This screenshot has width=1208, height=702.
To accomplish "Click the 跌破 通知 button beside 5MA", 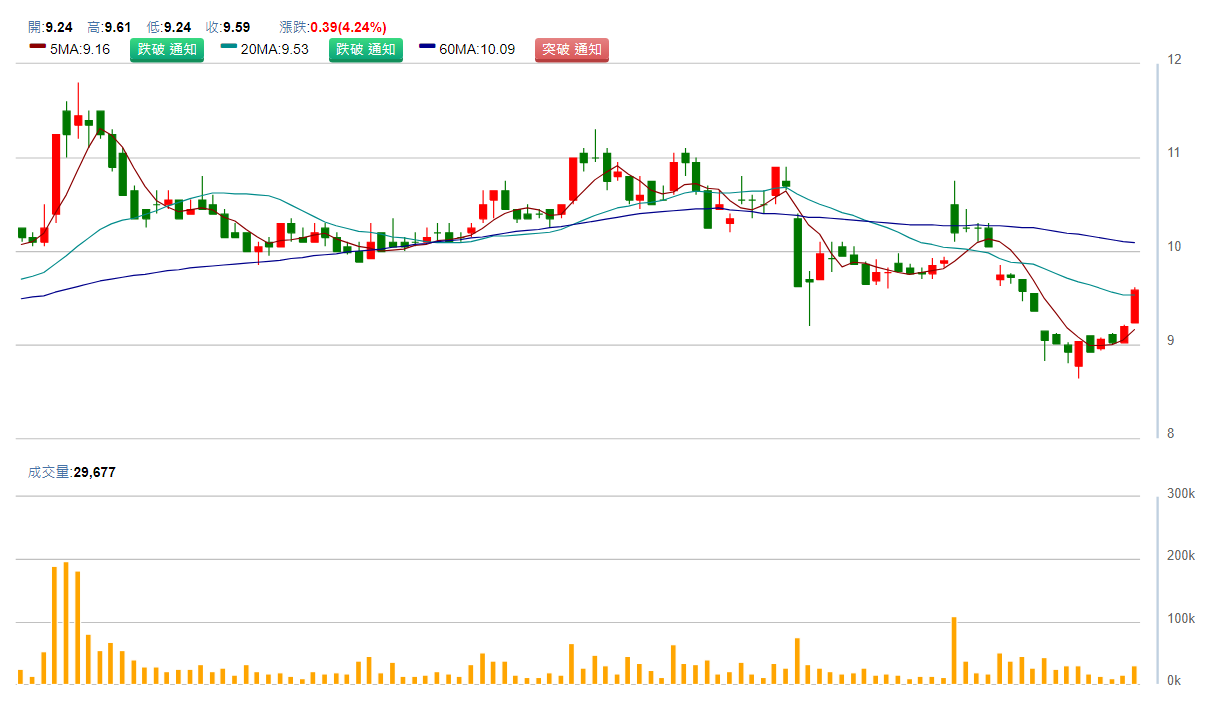I will tap(166, 49).
